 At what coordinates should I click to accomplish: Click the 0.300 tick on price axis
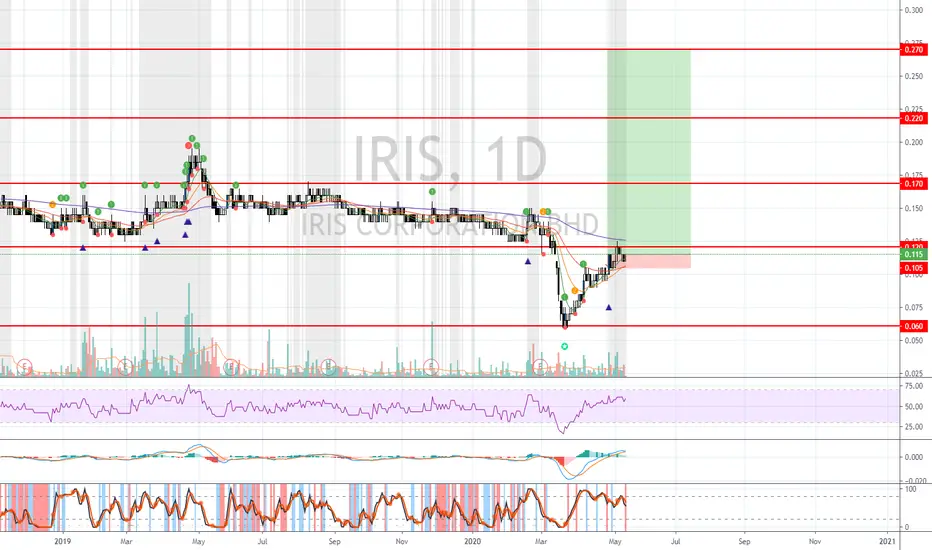914,10
